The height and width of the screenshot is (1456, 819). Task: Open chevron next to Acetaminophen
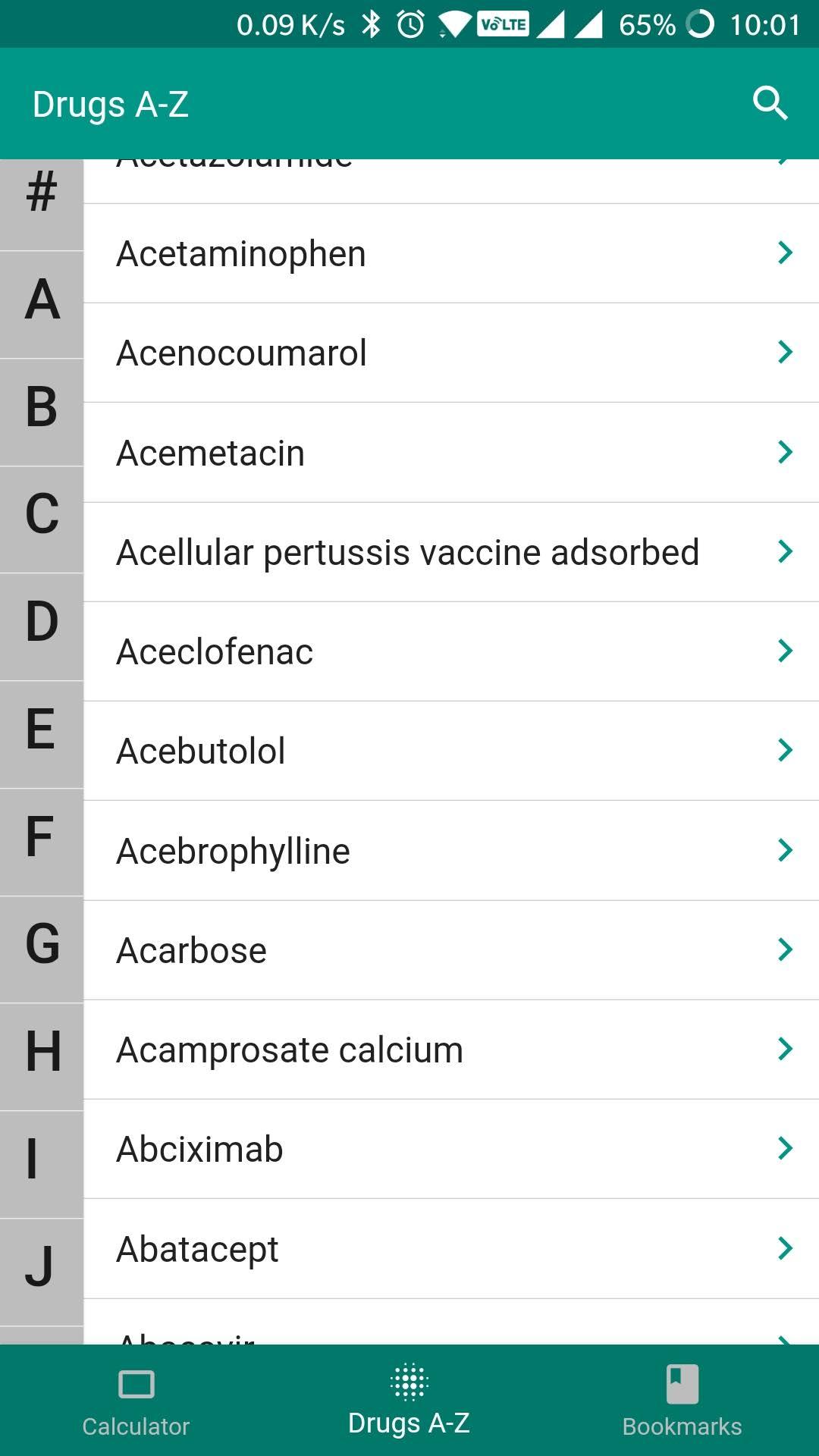click(786, 253)
